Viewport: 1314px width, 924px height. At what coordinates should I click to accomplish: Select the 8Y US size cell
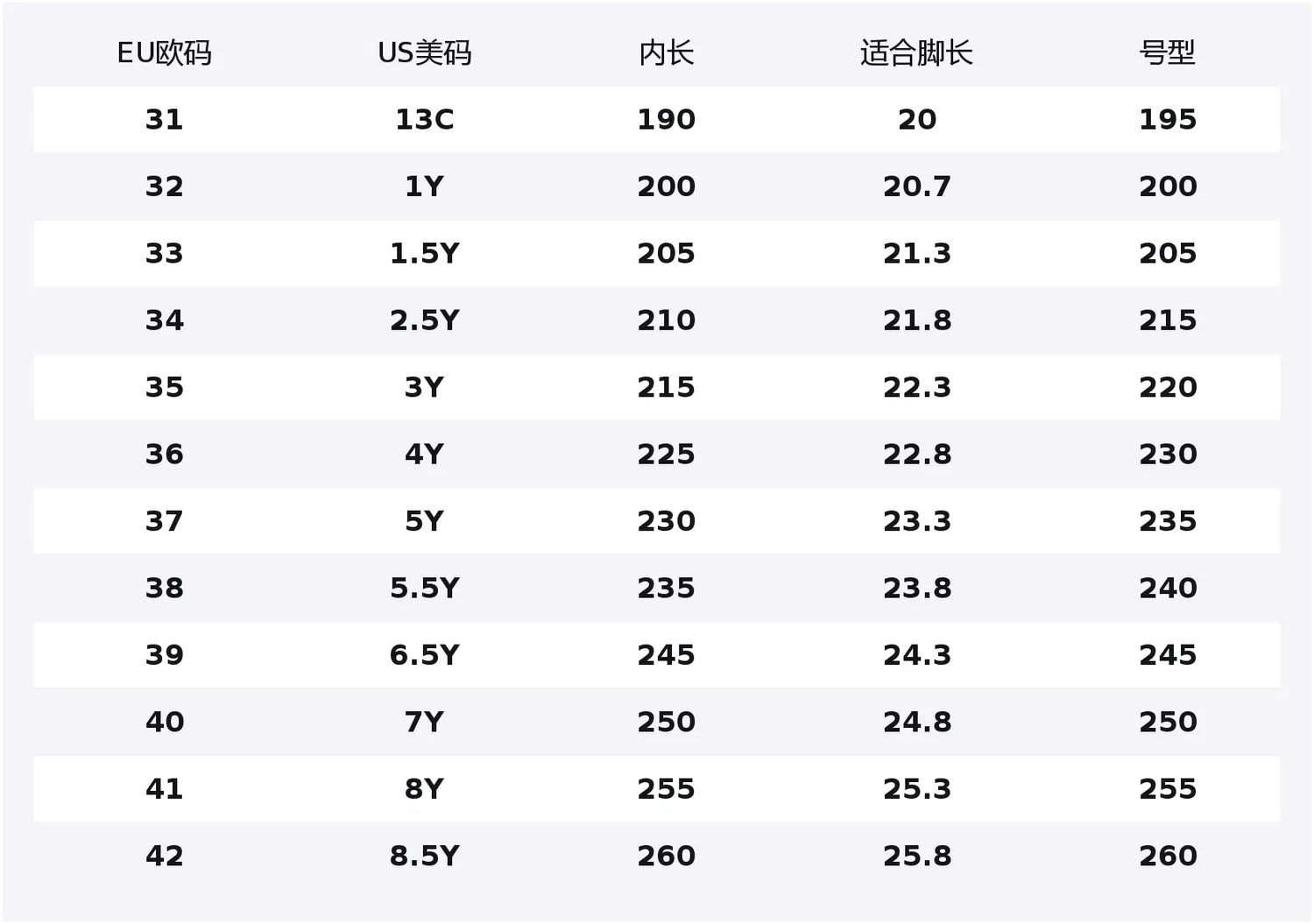point(424,789)
